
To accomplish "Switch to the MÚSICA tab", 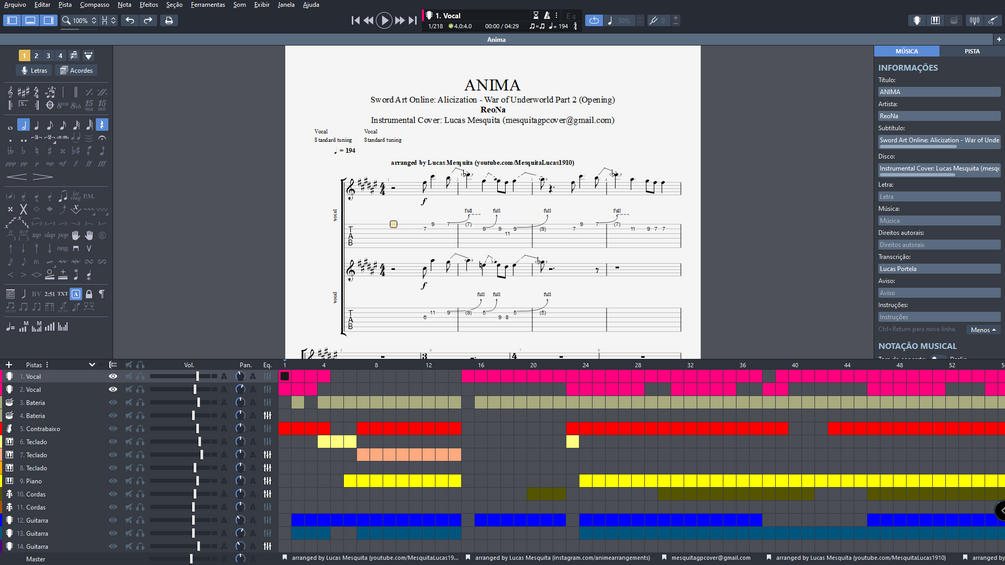I will [x=906, y=51].
